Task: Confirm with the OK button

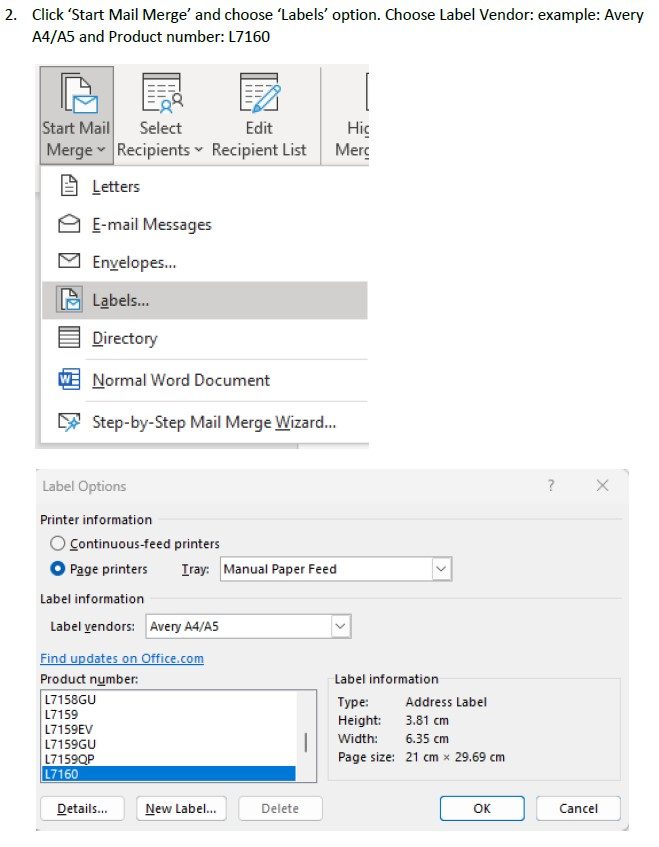Action: pyautogui.click(x=482, y=808)
